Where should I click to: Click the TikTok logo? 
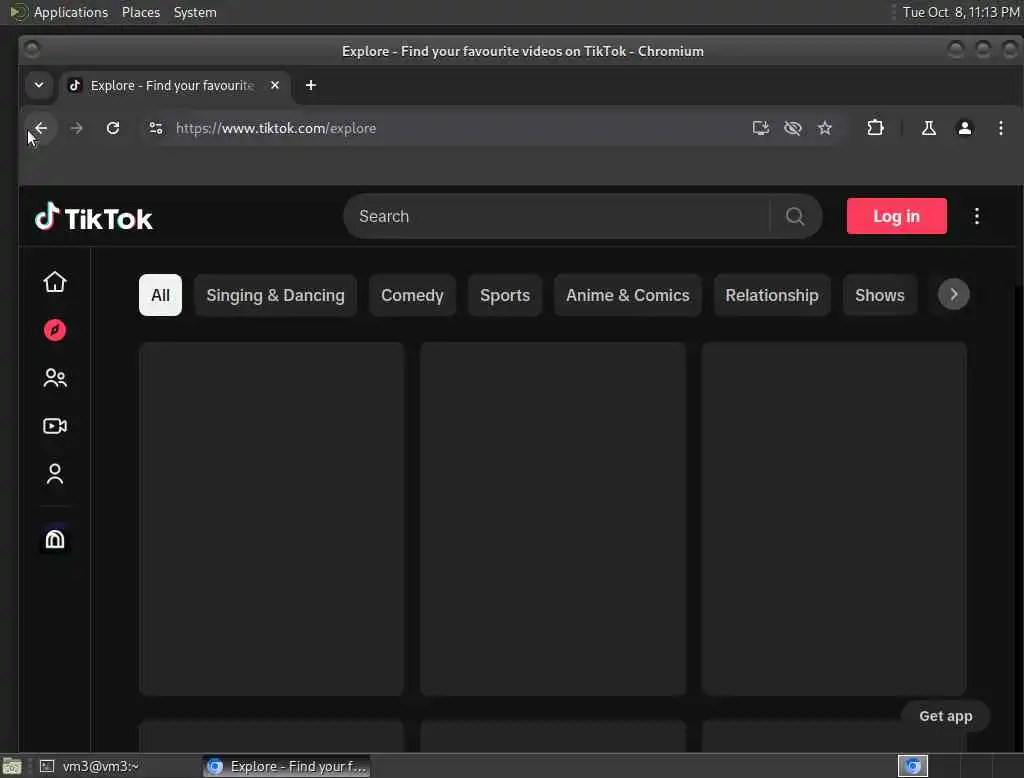point(93,218)
